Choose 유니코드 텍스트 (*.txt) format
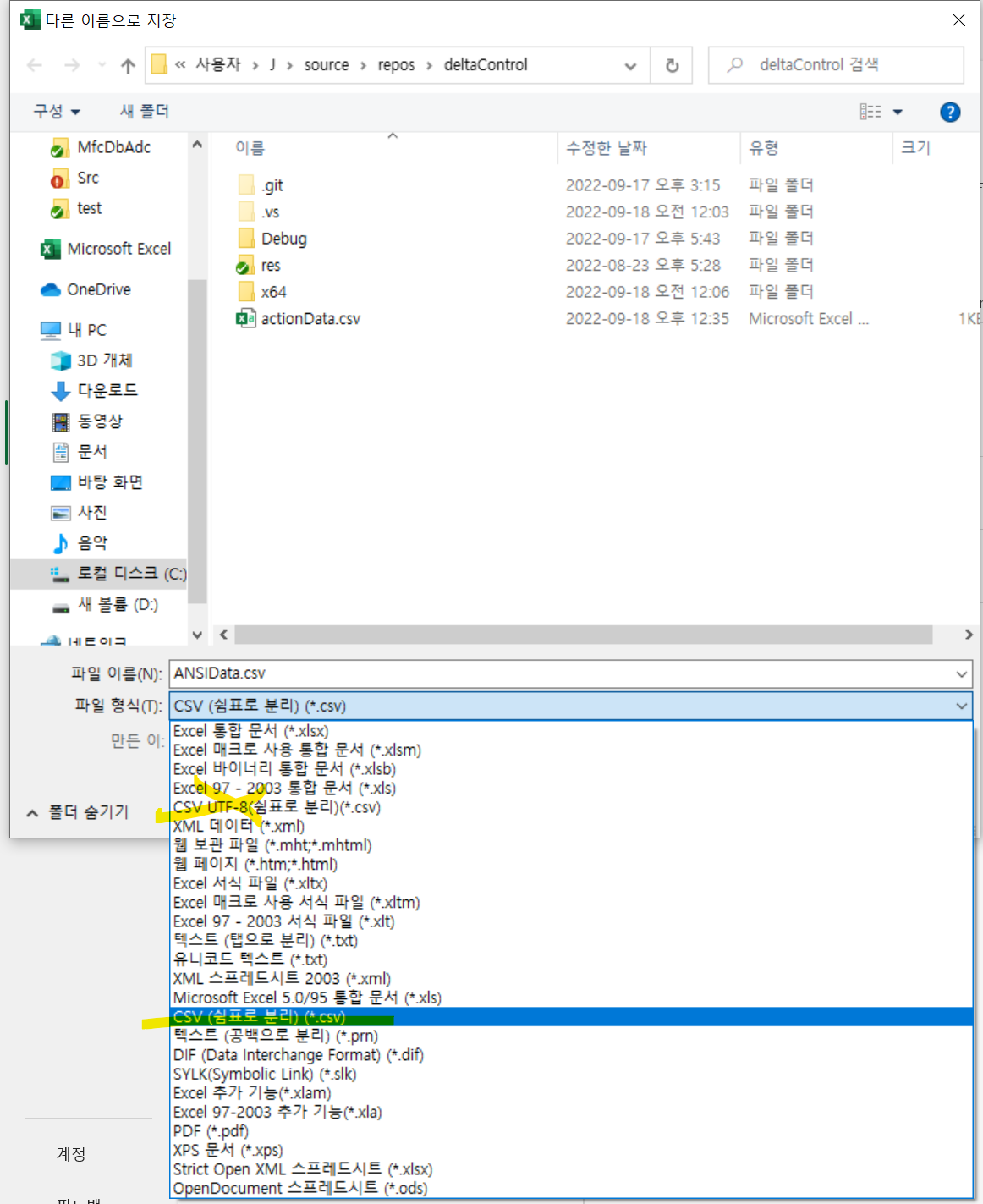 (x=571, y=959)
